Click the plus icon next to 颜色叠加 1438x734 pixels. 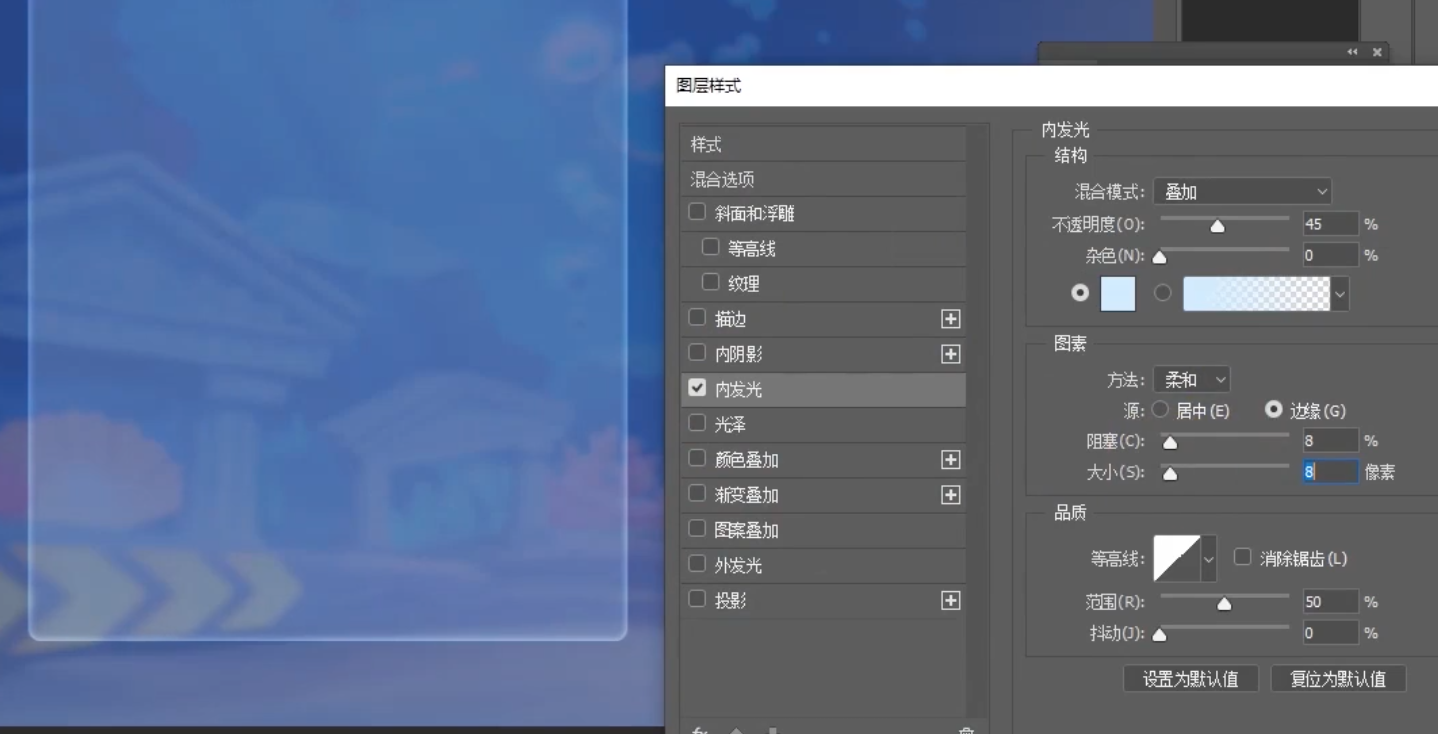[x=950, y=460]
